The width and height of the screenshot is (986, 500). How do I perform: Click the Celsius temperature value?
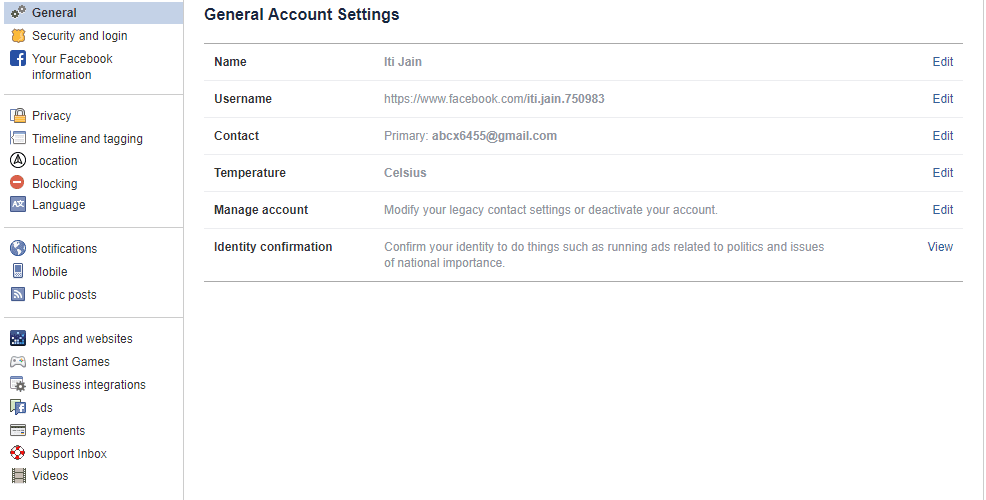pyautogui.click(x=405, y=173)
